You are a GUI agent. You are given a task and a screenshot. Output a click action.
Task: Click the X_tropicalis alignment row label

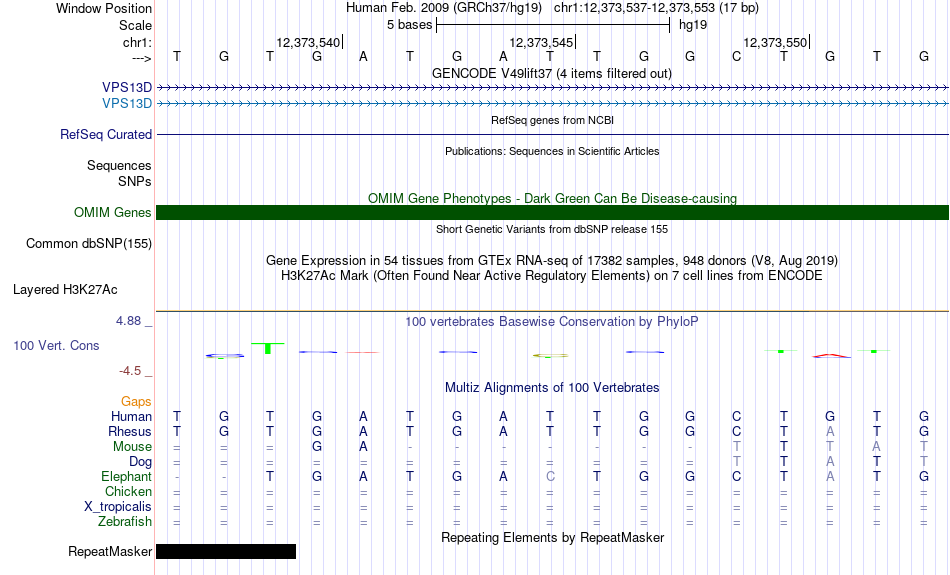pyautogui.click(x=118, y=507)
